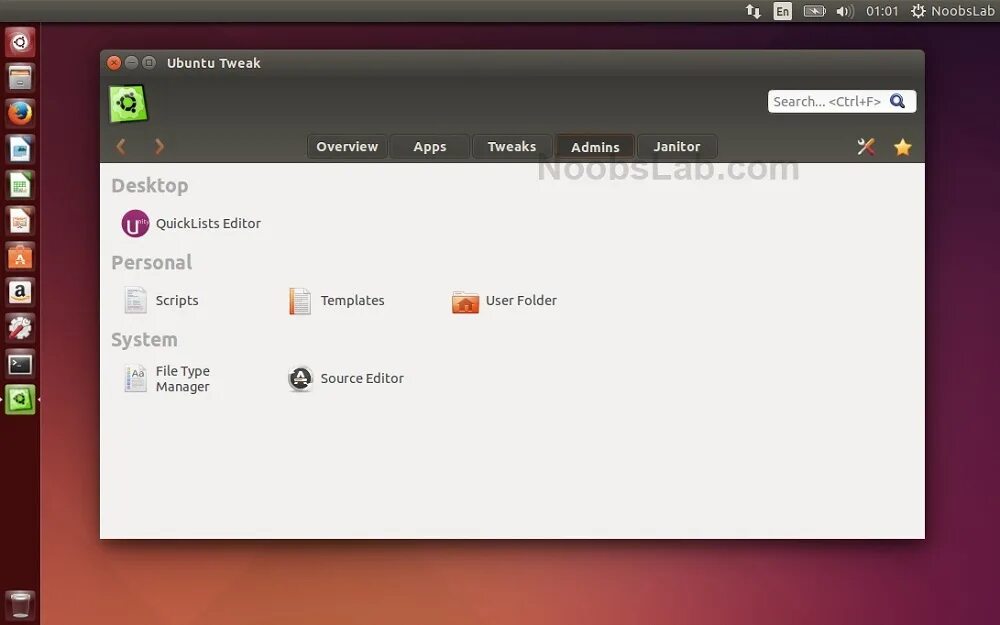Switch to the Overview tab
Image resolution: width=1000 pixels, height=625 pixels.
[347, 147]
